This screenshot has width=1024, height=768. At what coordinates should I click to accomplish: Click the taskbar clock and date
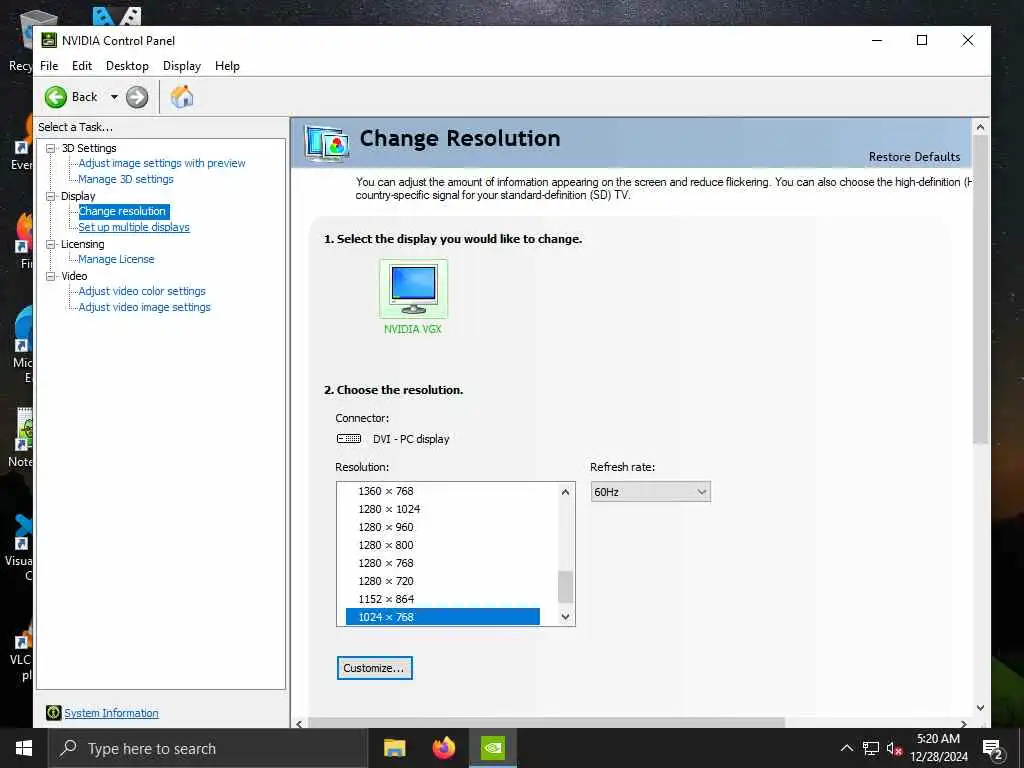pyautogui.click(x=938, y=748)
